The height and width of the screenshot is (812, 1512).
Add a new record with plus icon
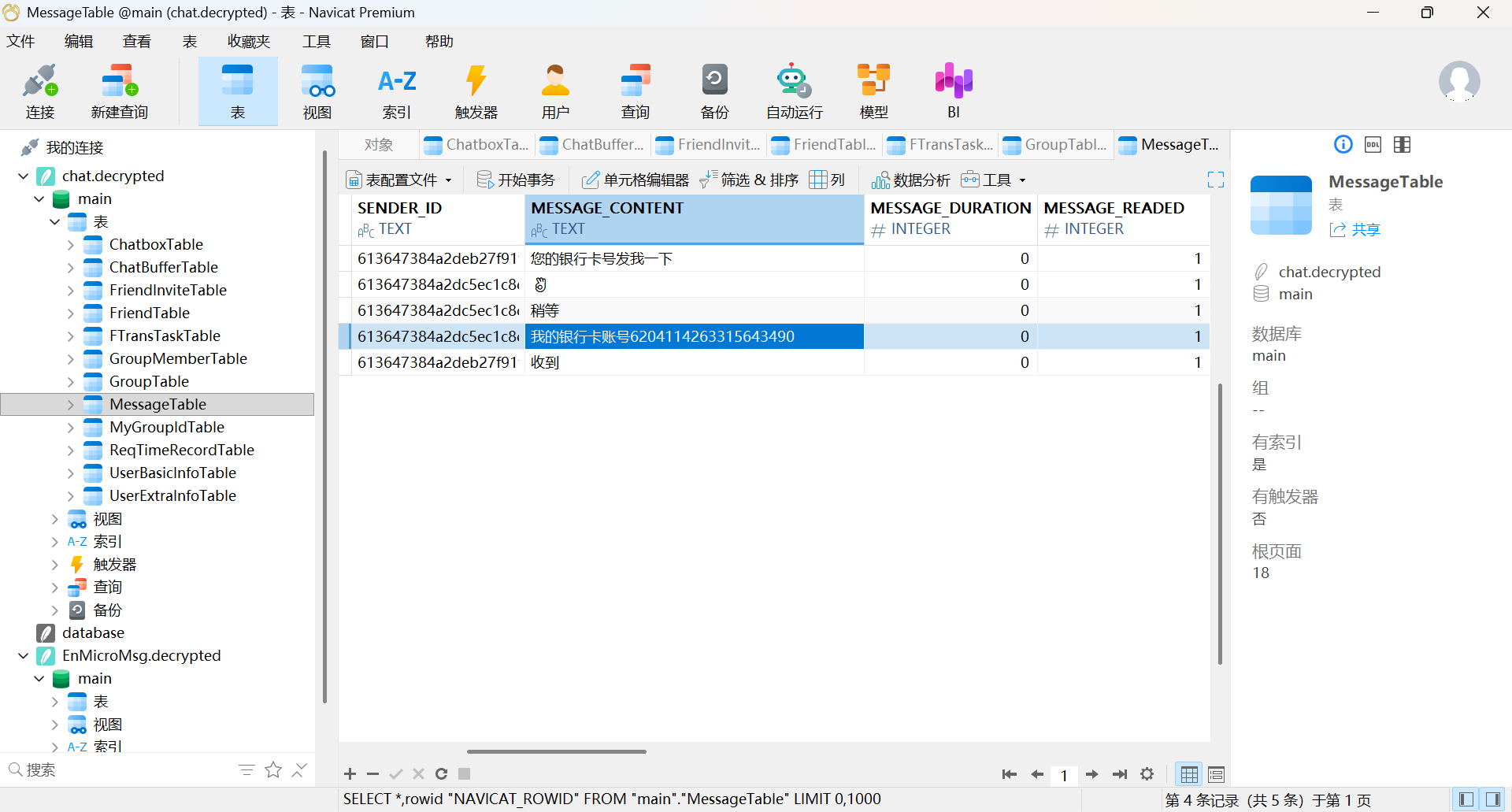350,774
